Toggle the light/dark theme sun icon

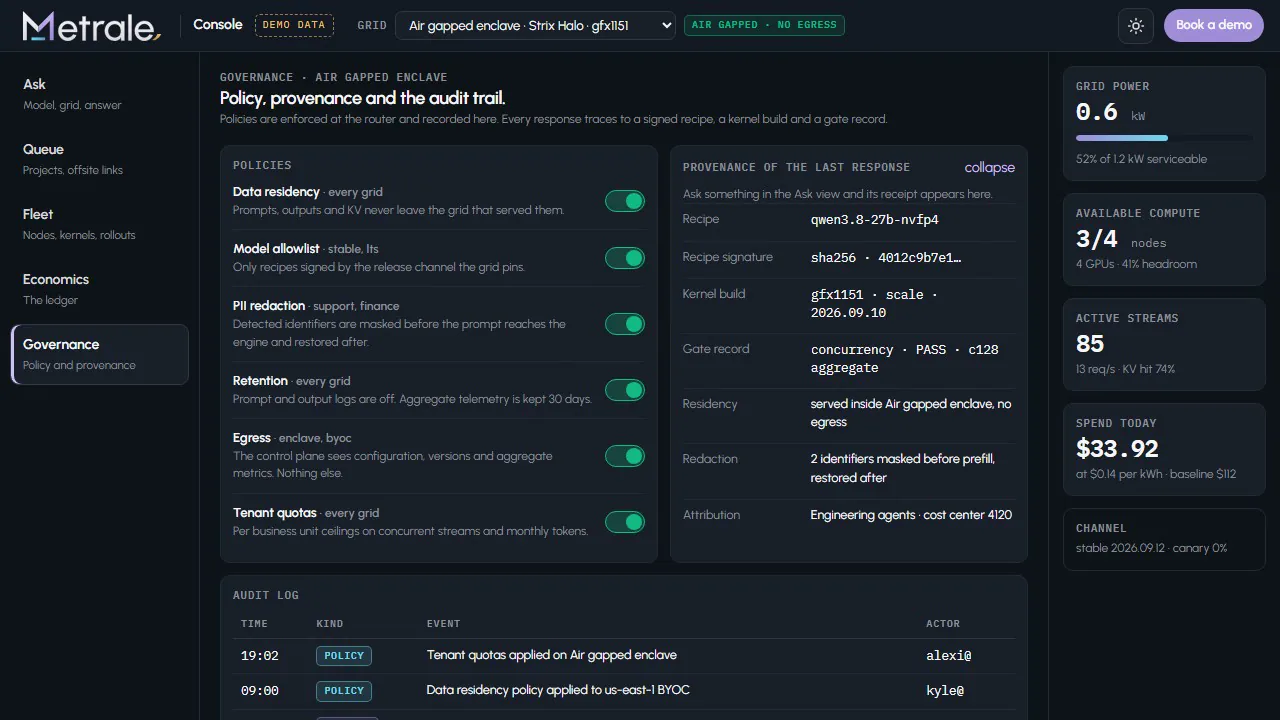click(1136, 25)
